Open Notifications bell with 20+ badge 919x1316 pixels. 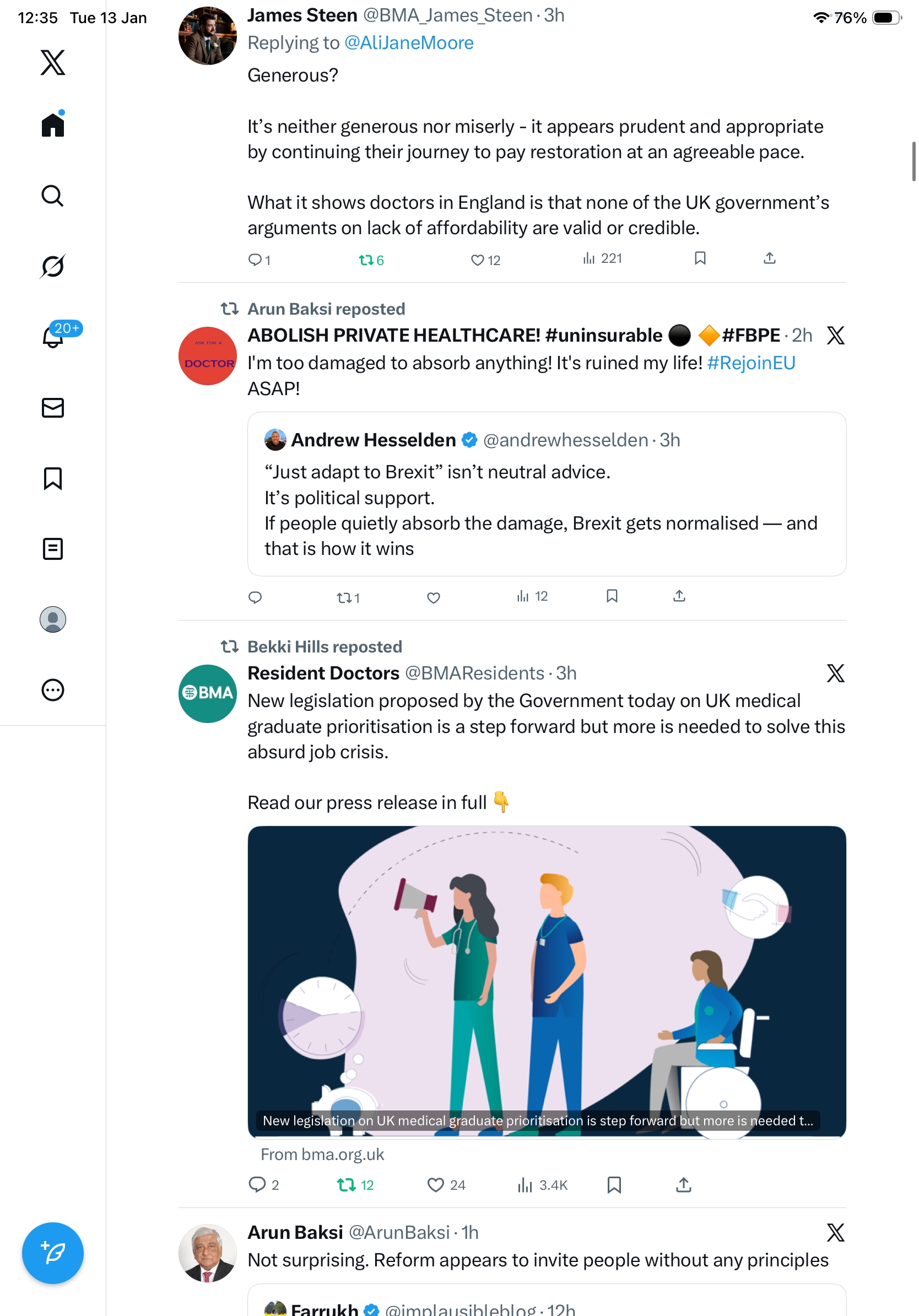[53, 337]
